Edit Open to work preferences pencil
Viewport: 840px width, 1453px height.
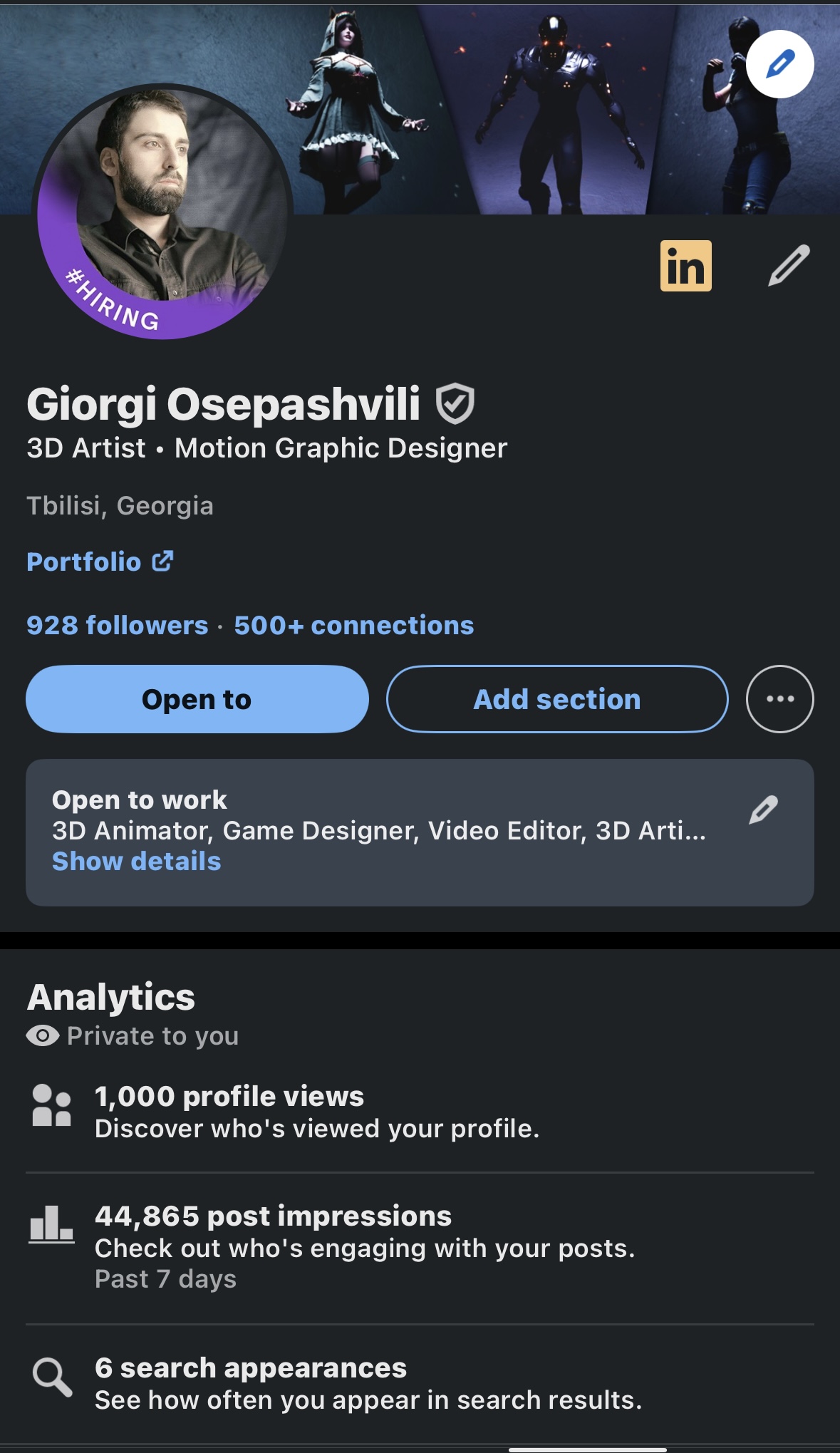pyautogui.click(x=763, y=810)
